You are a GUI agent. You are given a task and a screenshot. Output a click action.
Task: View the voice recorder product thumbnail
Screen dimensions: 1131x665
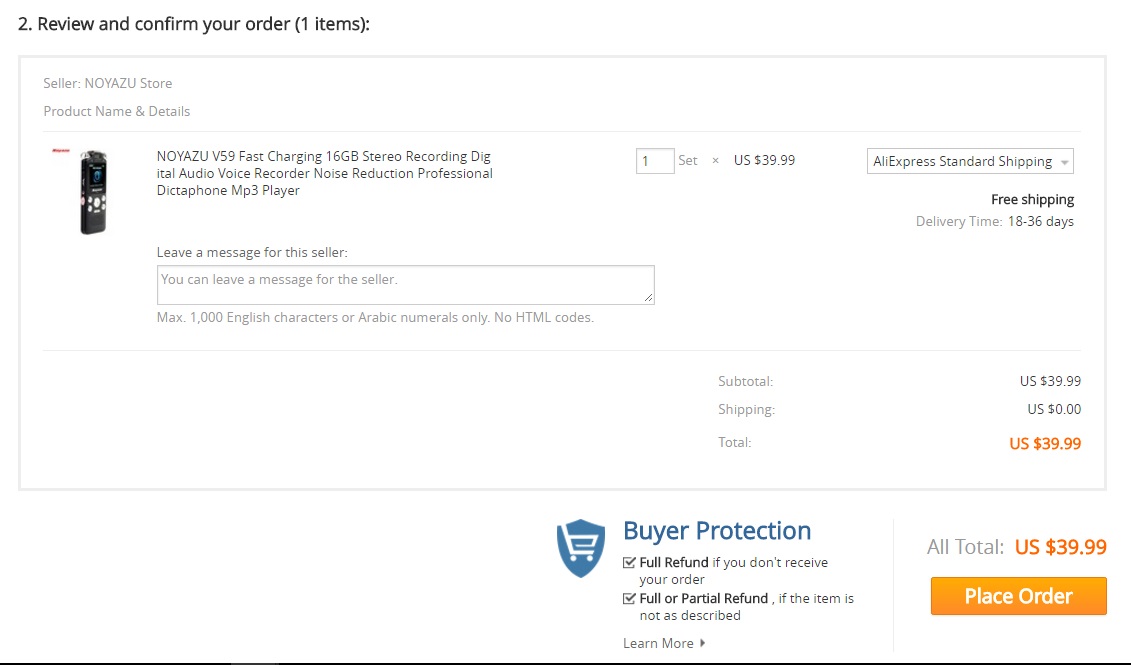pos(92,193)
